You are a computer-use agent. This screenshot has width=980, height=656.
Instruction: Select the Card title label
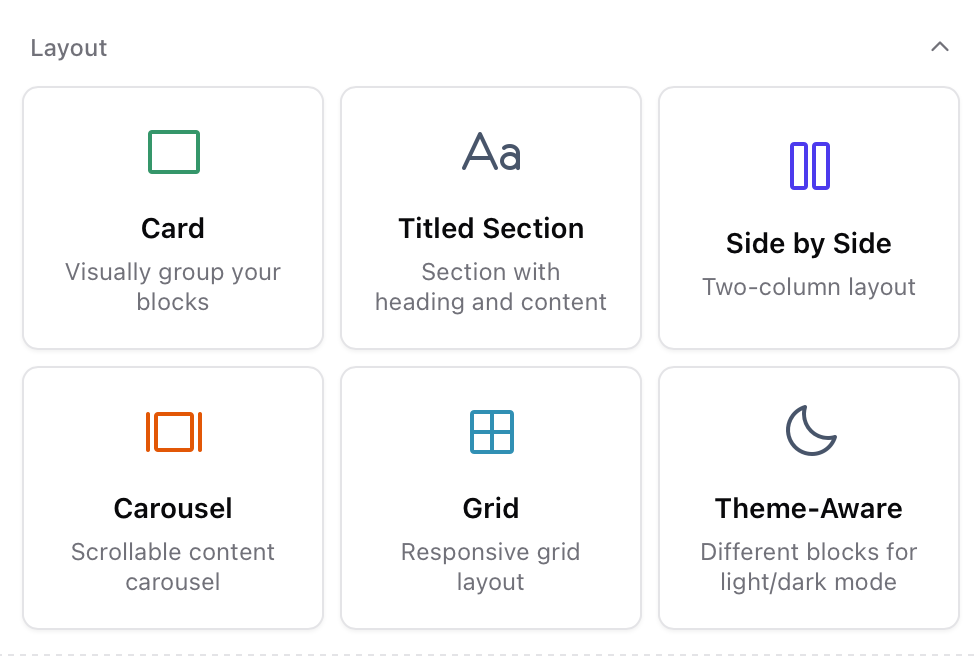coord(173,228)
